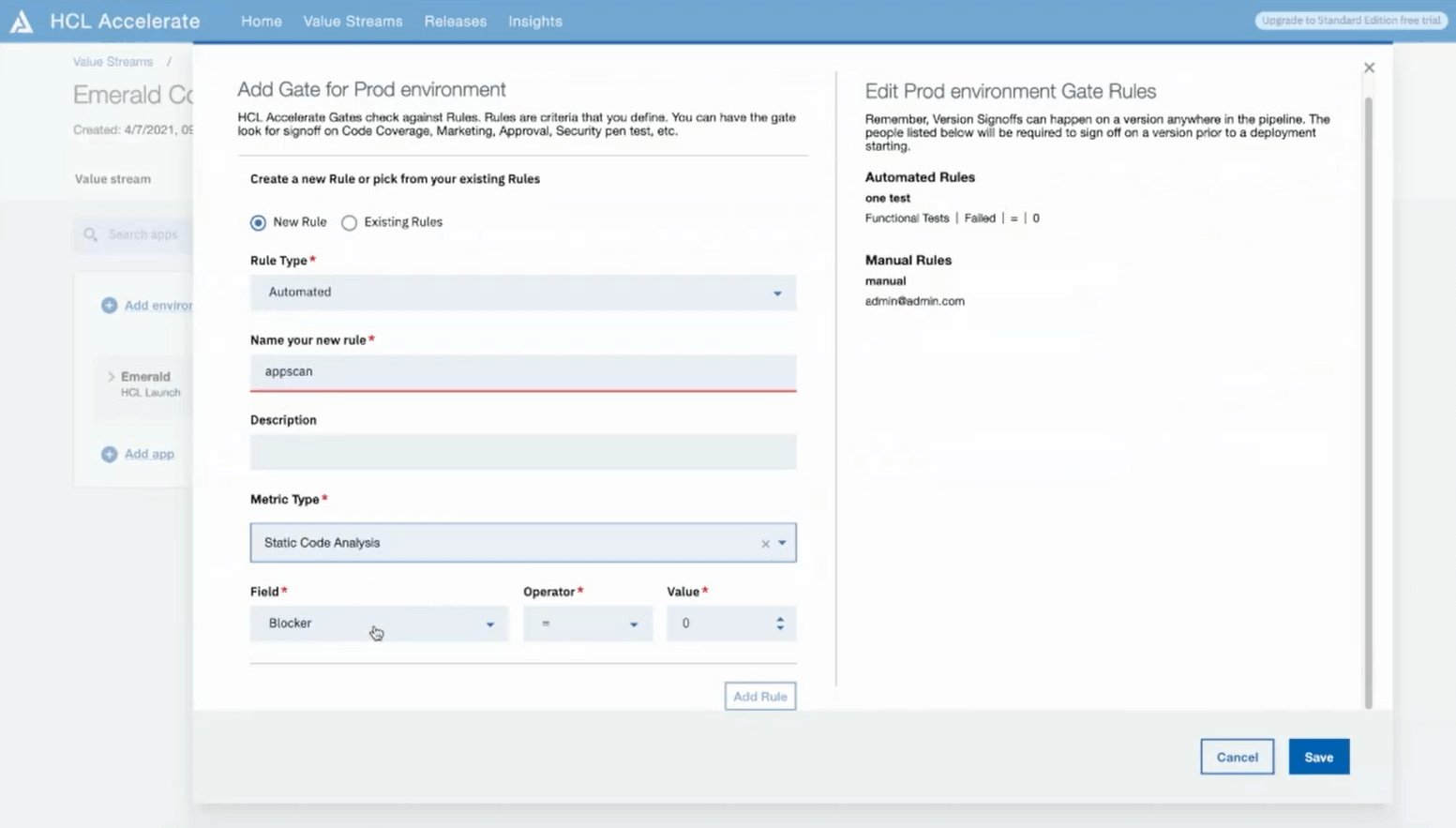This screenshot has height=828, width=1456.
Task: Click the HCL Accelerate logo icon
Action: pyautogui.click(x=22, y=21)
